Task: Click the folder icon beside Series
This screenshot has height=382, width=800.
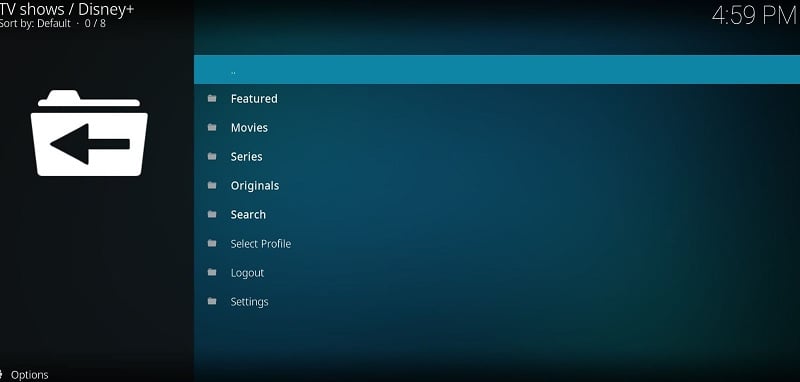Action: click(x=212, y=156)
